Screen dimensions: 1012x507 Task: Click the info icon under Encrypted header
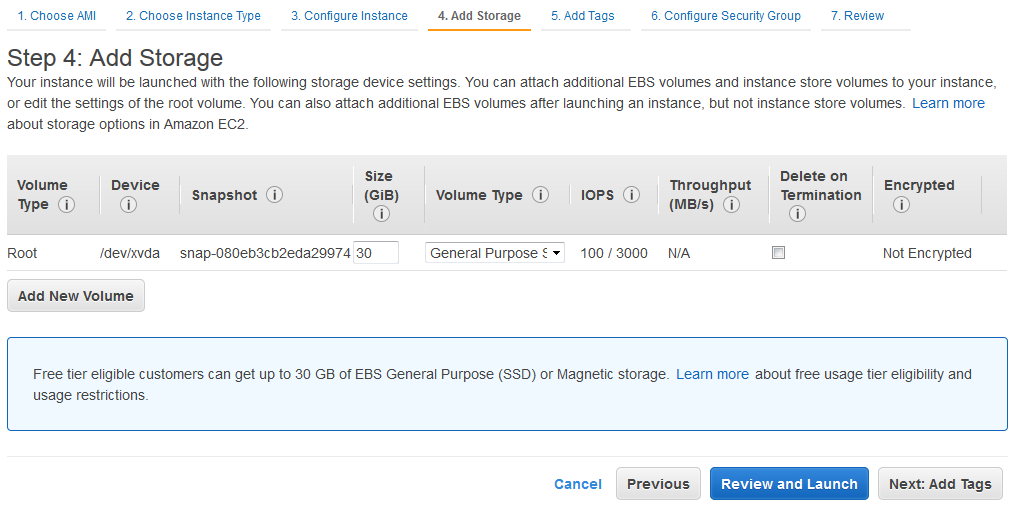901,205
